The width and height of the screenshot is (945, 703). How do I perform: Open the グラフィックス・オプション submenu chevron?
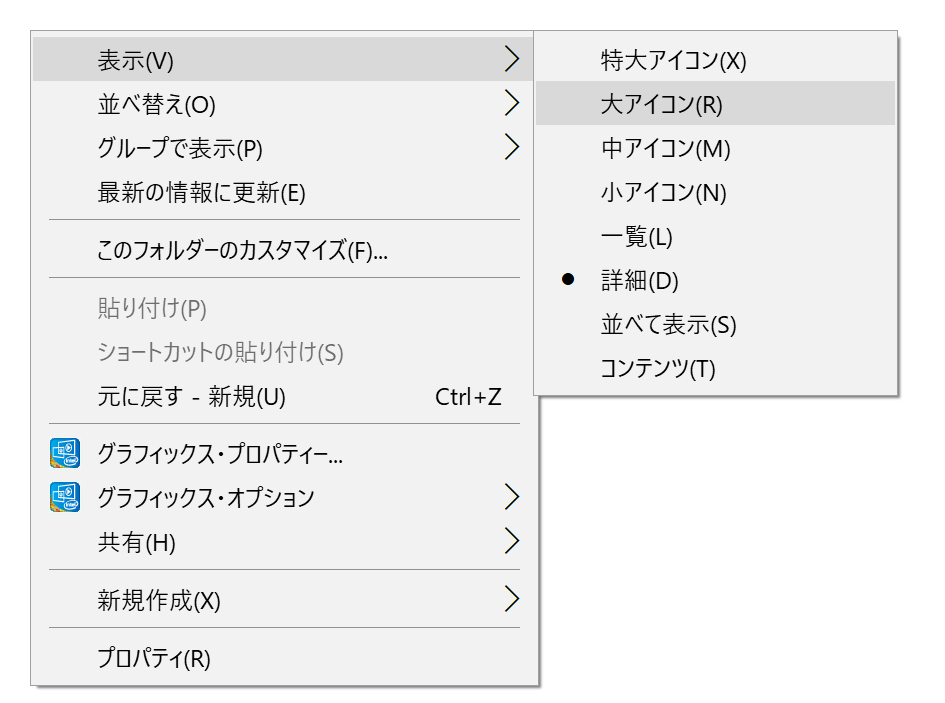click(512, 497)
